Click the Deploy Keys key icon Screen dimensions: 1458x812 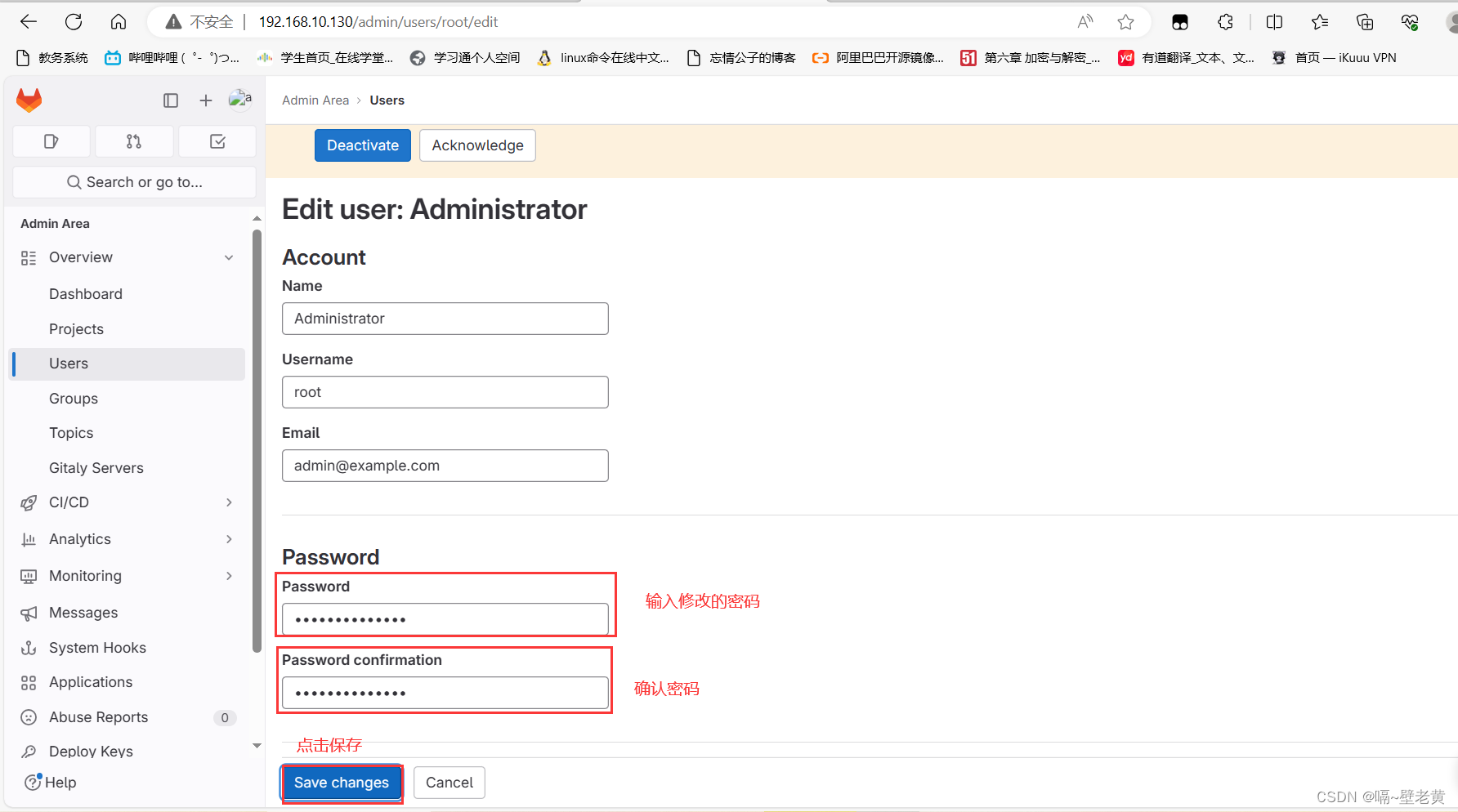tap(29, 752)
